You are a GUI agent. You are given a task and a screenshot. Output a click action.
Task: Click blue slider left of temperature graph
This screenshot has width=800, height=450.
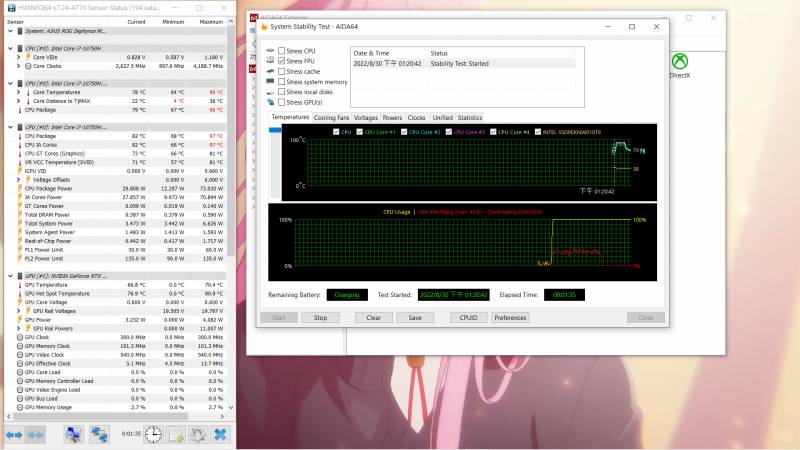click(x=274, y=130)
